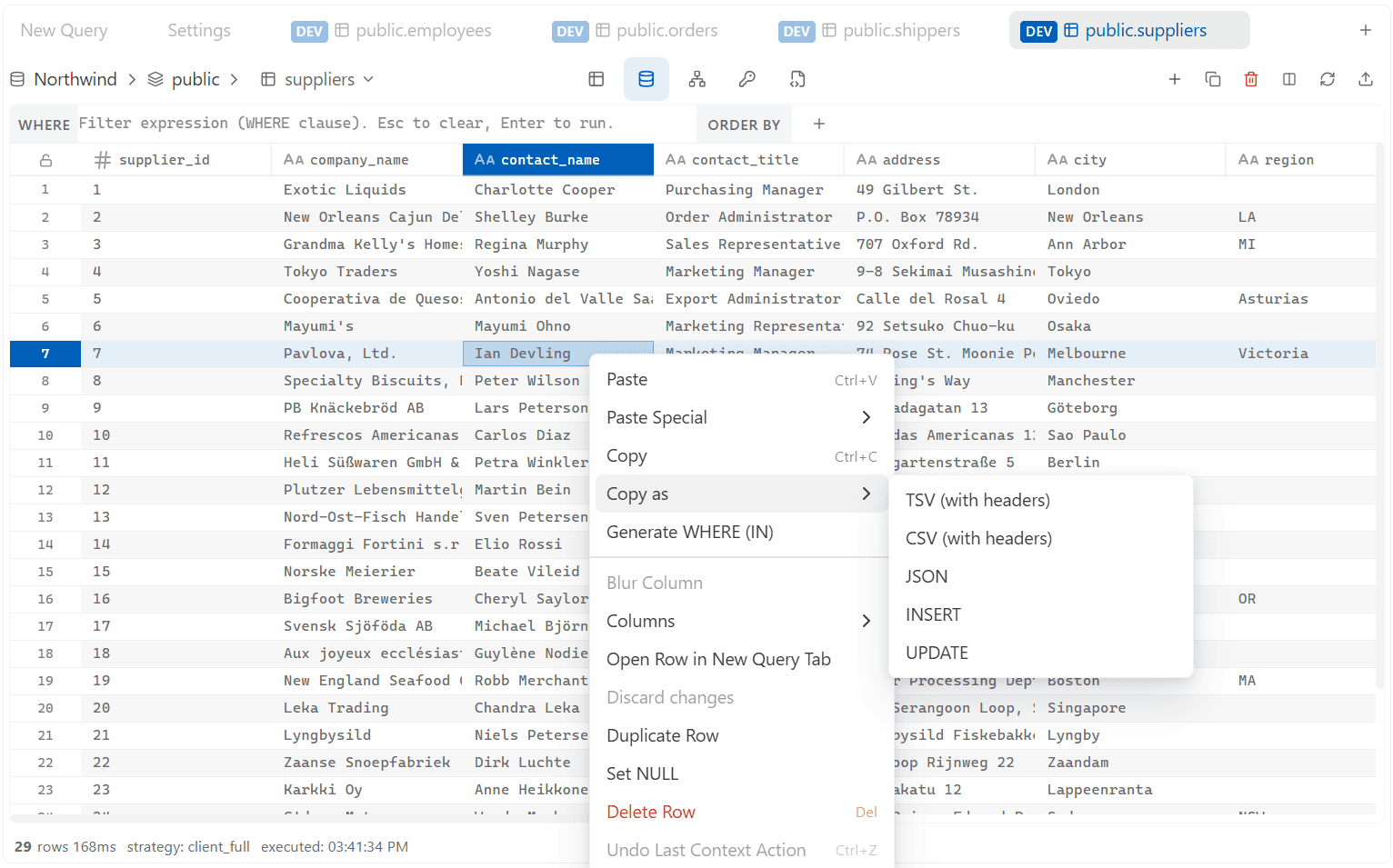This screenshot has width=1393, height=868.
Task: Open a new tab with the plus icon
Action: pos(1366,30)
